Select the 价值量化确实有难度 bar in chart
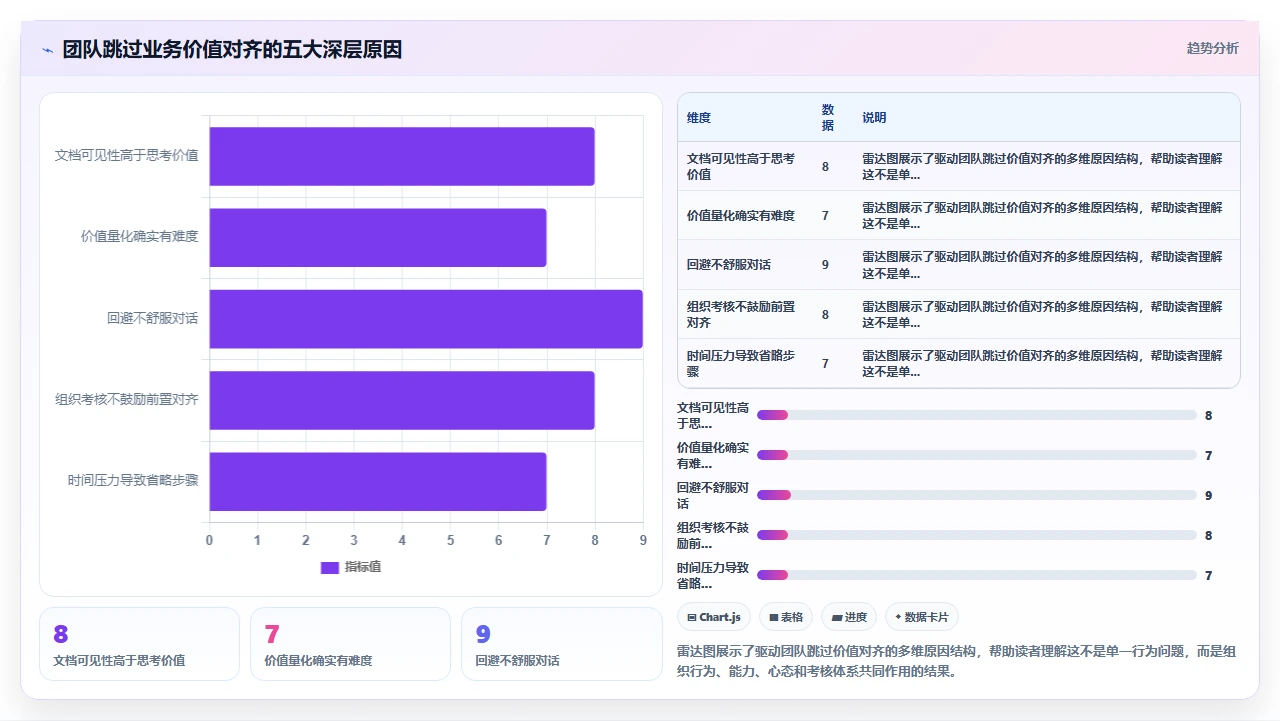The image size is (1280, 721). coord(378,237)
